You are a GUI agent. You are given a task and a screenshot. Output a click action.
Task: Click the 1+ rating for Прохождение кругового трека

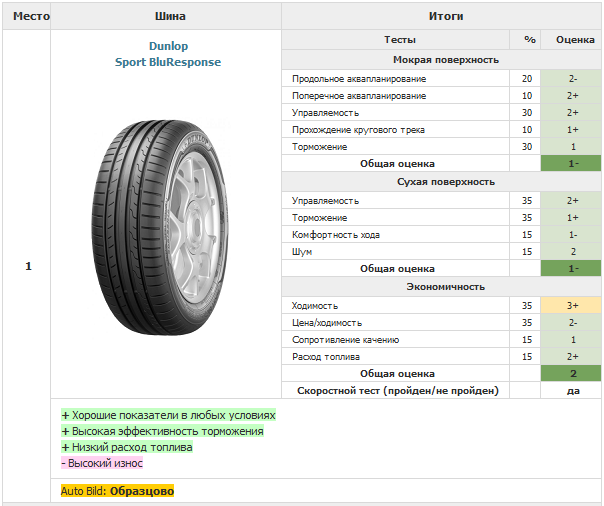pyautogui.click(x=571, y=129)
